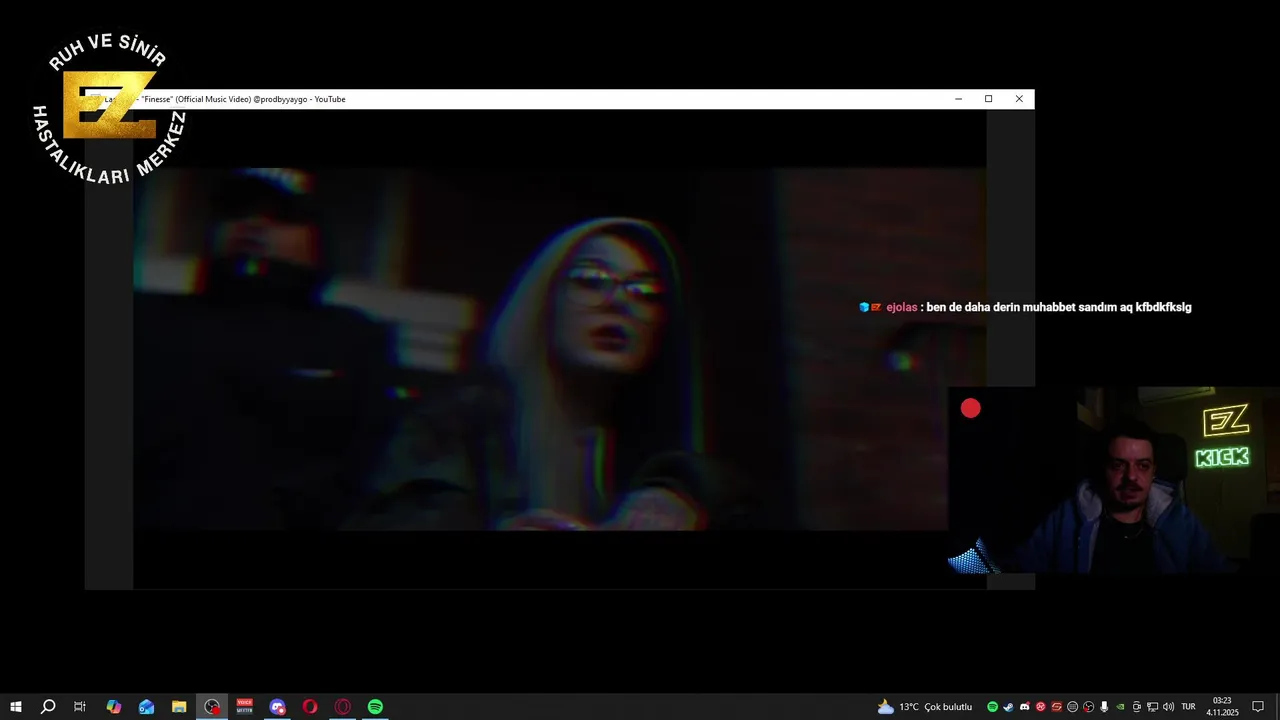Image resolution: width=1280 pixels, height=720 pixels.
Task: Switch to OBS Studio taskbar icon
Action: [x=212, y=707]
